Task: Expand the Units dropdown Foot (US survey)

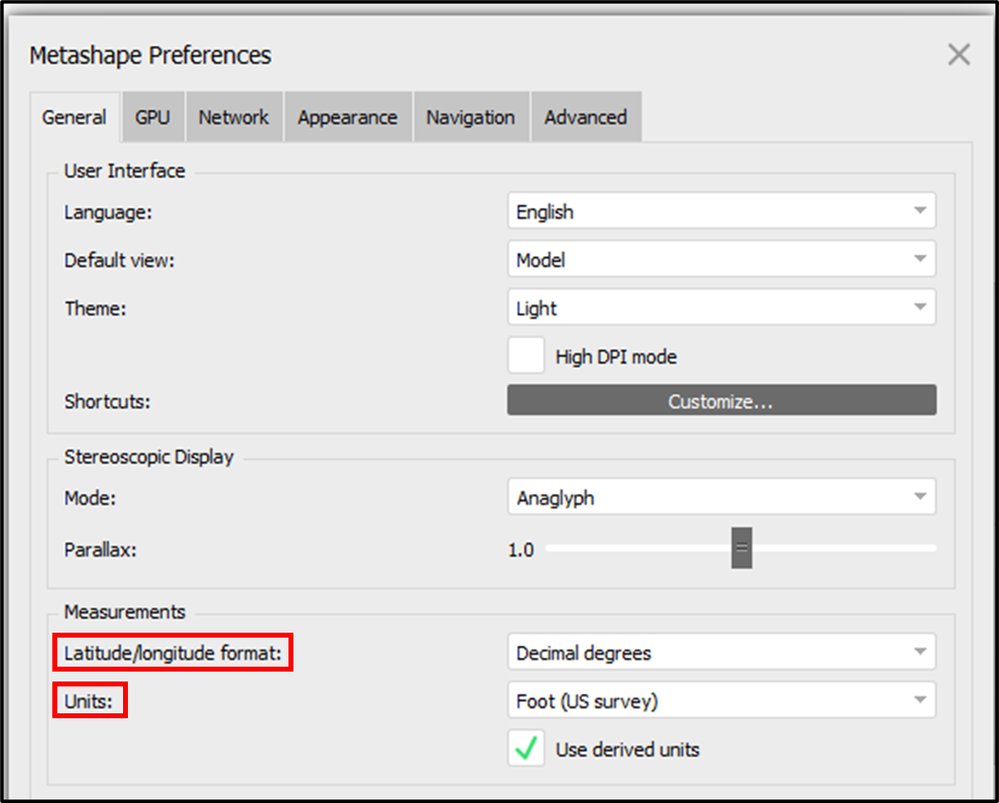Action: pyautogui.click(x=721, y=700)
